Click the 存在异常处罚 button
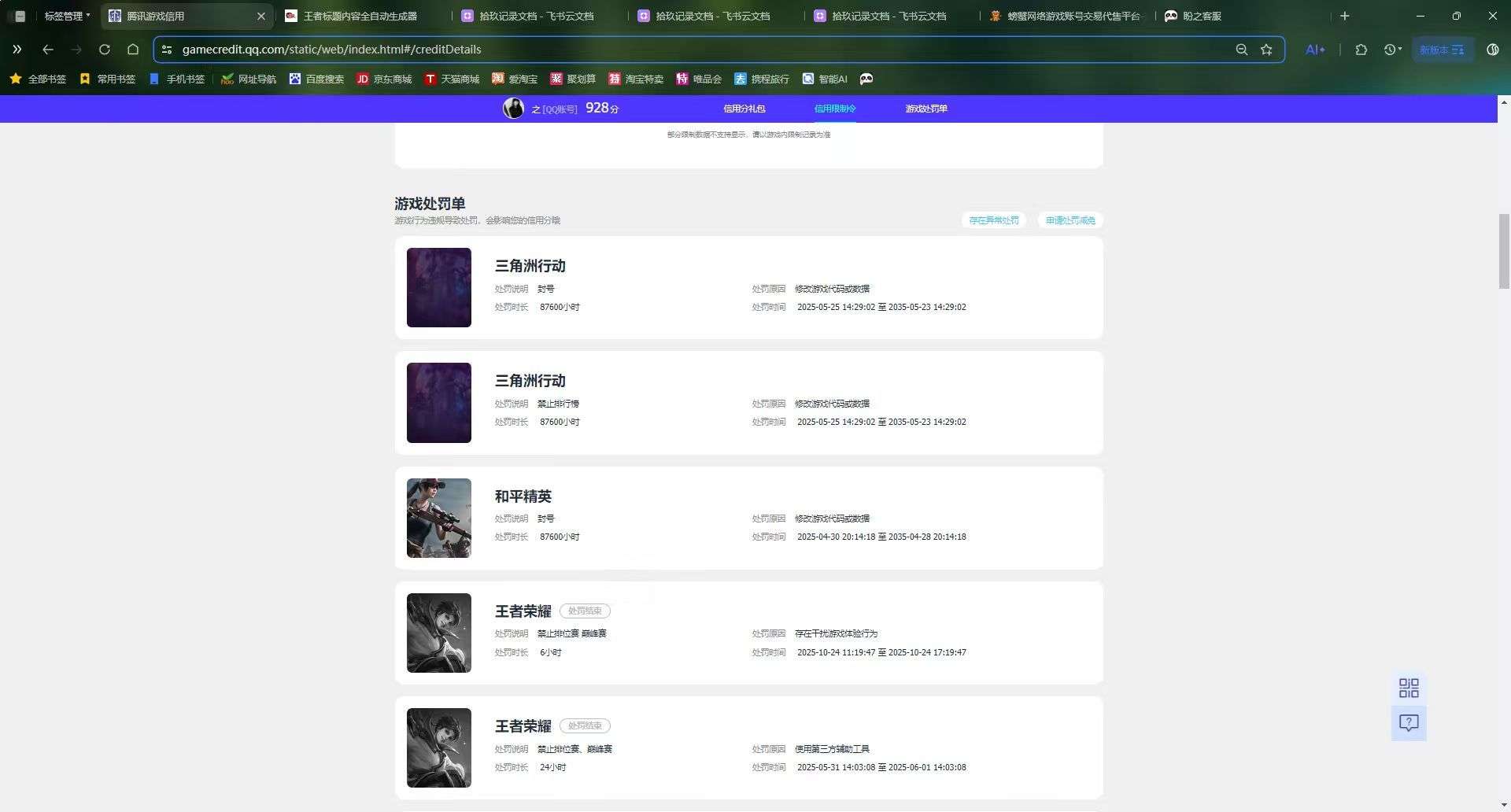This screenshot has height=812, width=1511. [x=993, y=220]
